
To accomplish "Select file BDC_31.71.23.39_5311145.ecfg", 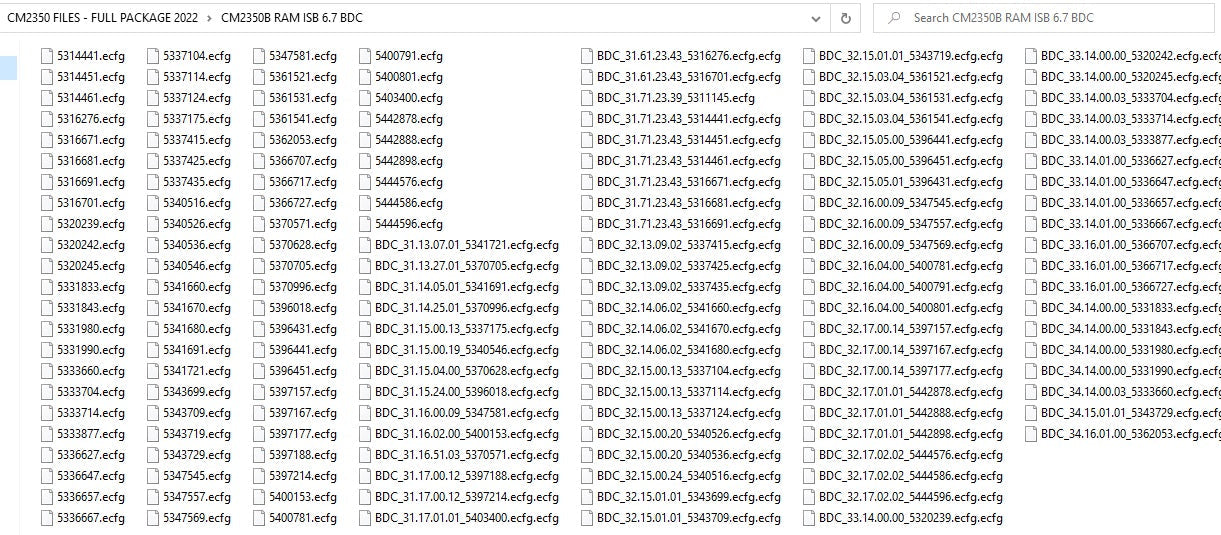I will tap(675, 98).
